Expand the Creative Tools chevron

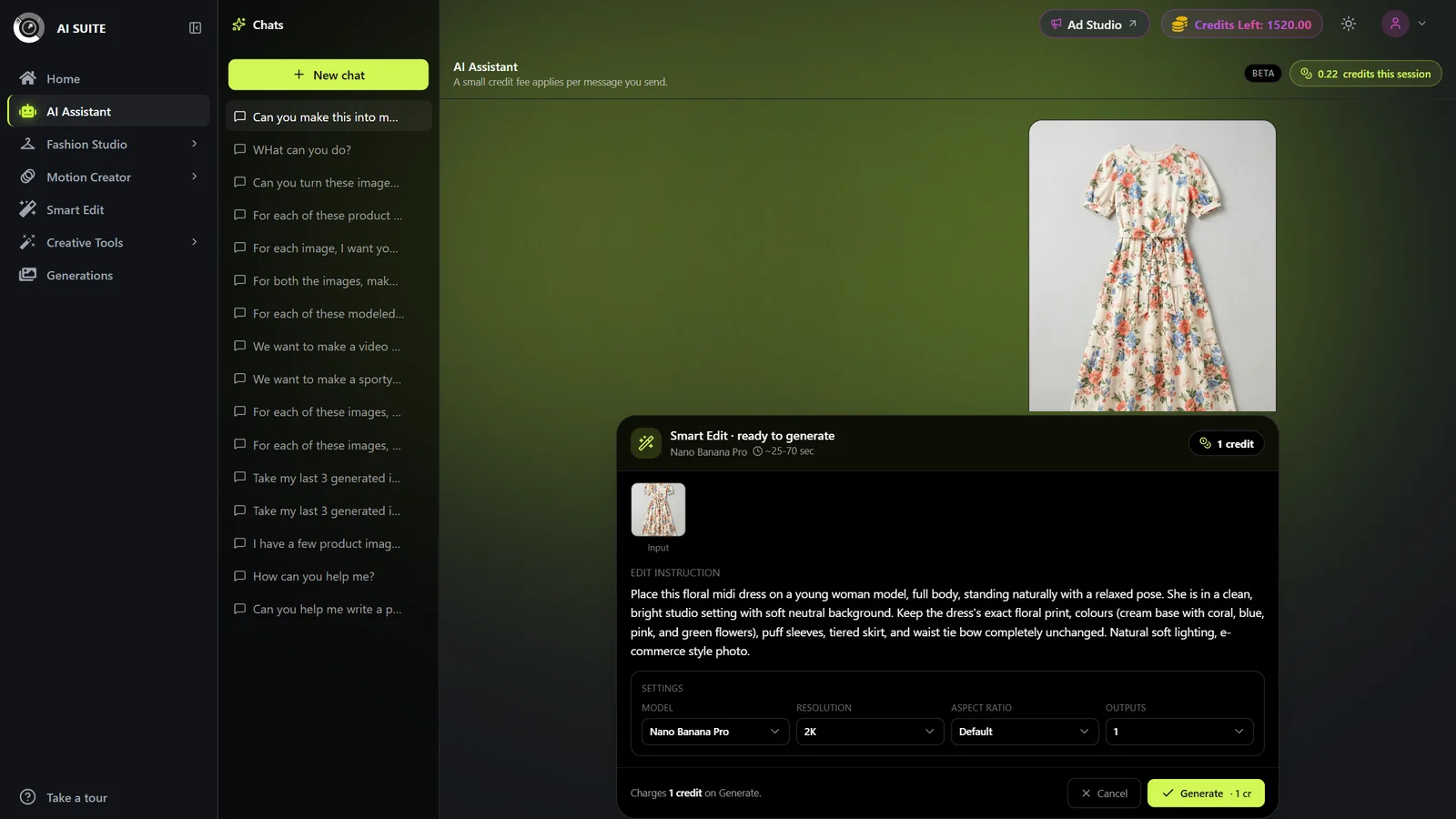[x=194, y=242]
